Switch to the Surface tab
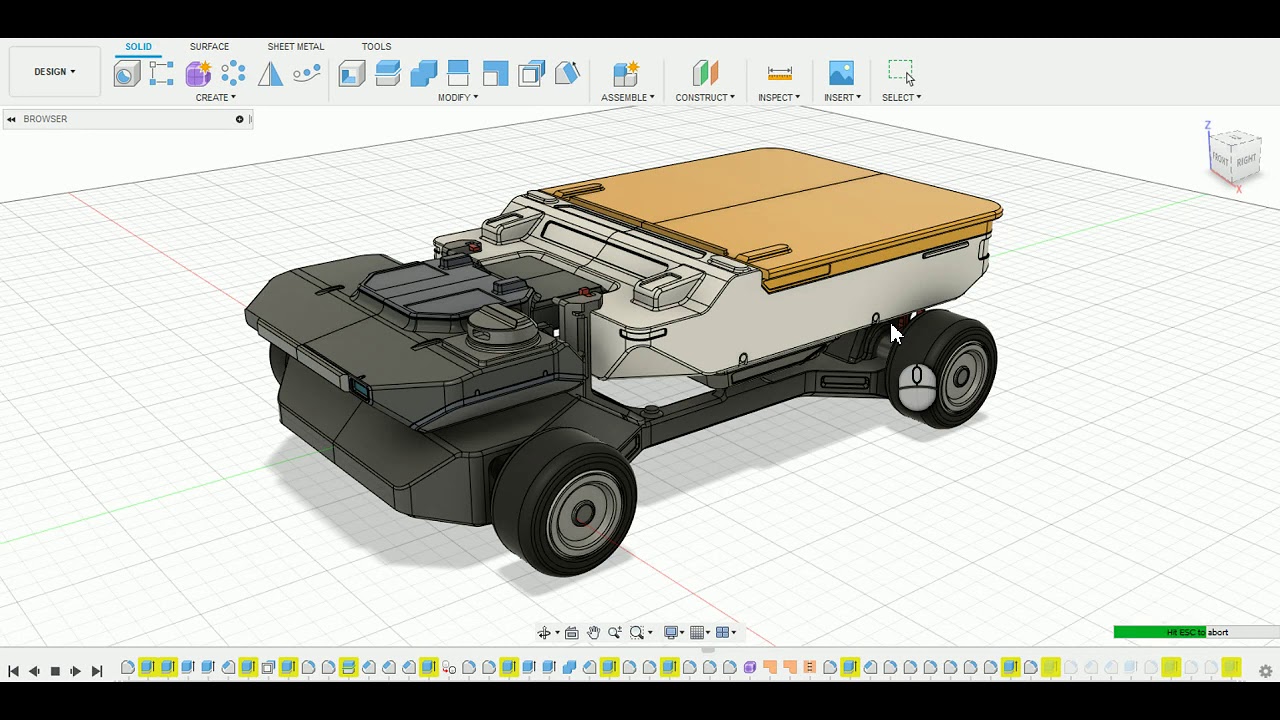Image resolution: width=1280 pixels, height=720 pixels. click(x=209, y=47)
